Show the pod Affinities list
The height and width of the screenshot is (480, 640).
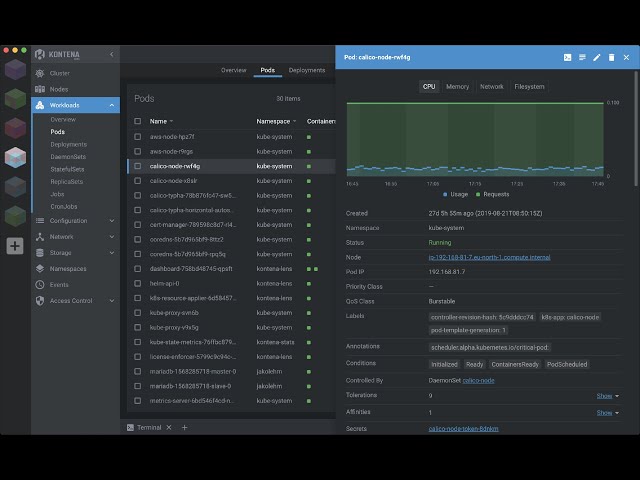pos(607,413)
